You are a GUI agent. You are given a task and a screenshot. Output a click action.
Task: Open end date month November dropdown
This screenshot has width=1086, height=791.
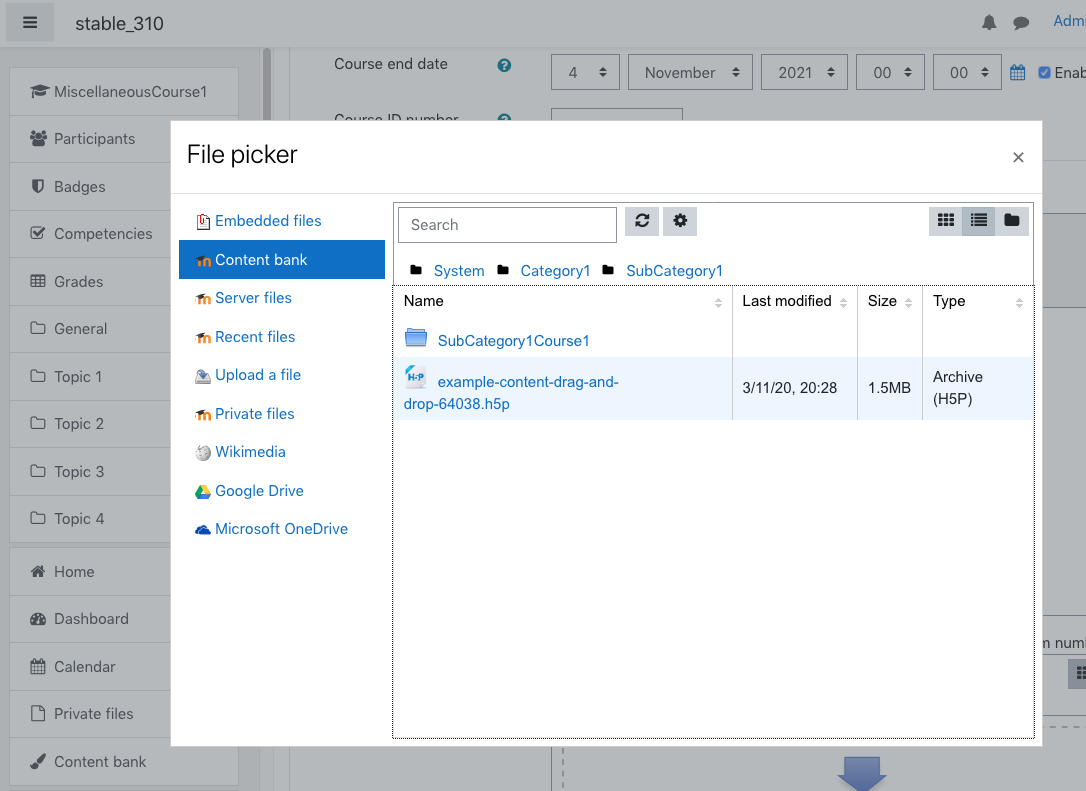point(690,72)
